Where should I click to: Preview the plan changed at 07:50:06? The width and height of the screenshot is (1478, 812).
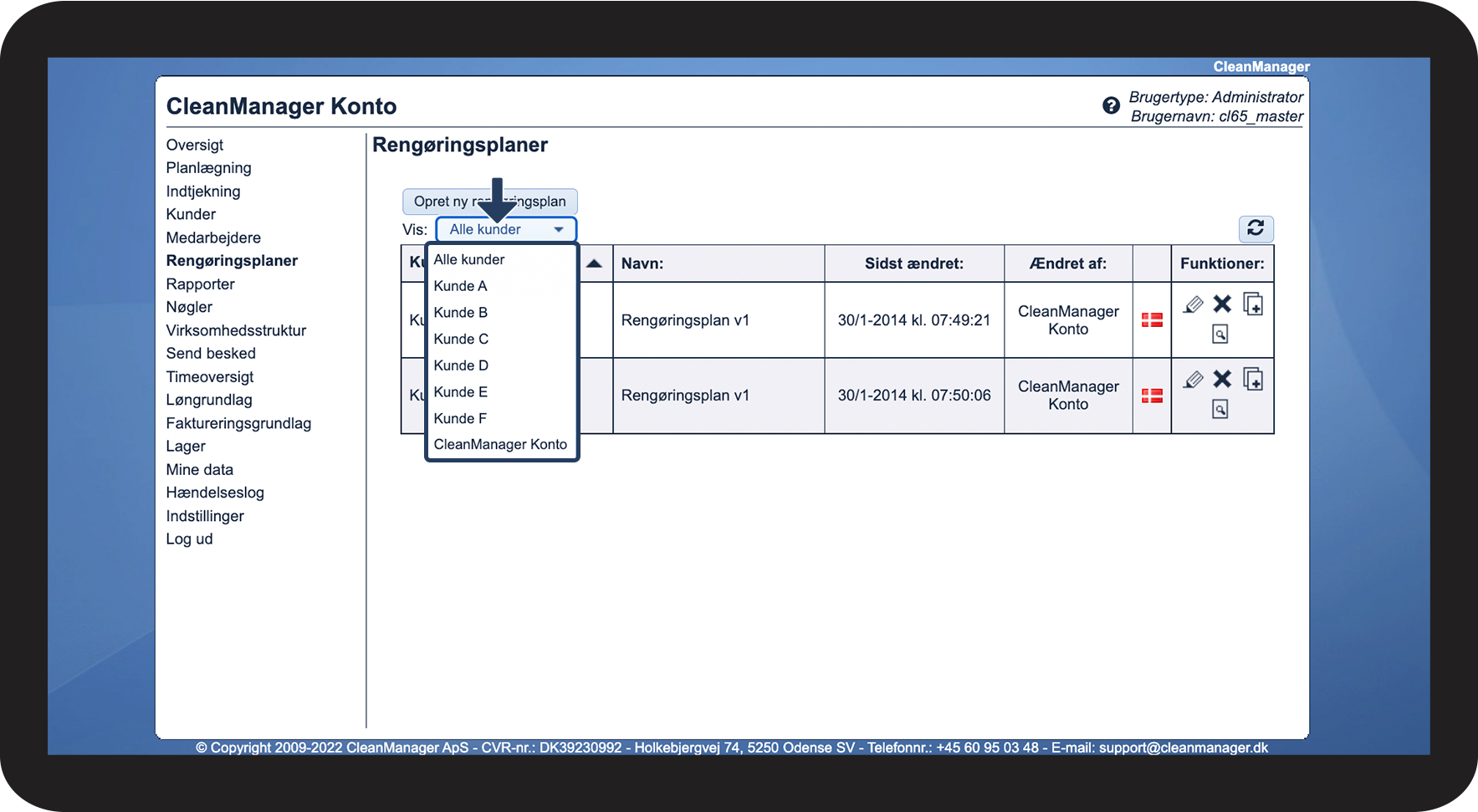coord(1220,410)
